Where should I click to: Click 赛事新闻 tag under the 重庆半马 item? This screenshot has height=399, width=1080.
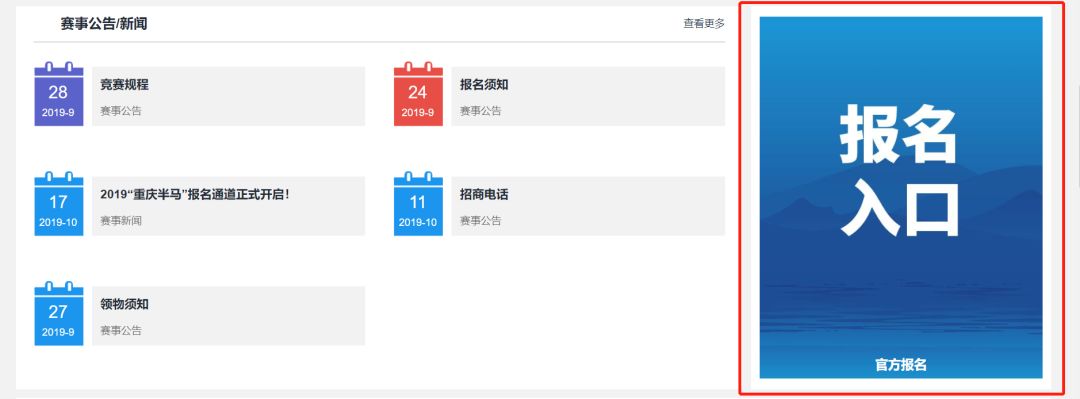121,221
